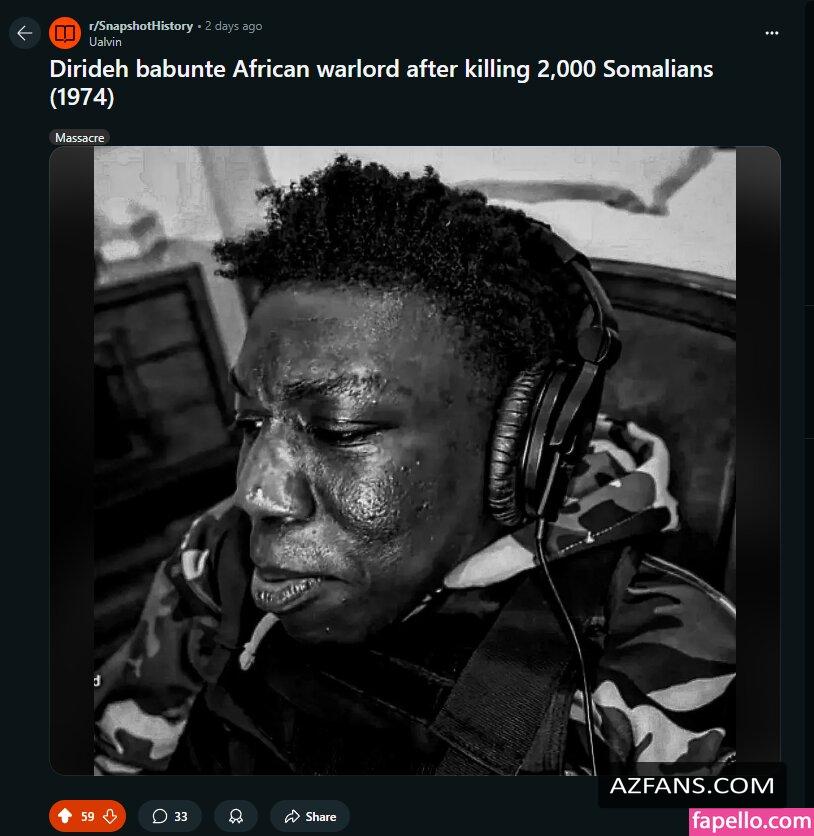Open the r/SnapshotHistory subreddit link
The image size is (814, 836).
point(140,26)
